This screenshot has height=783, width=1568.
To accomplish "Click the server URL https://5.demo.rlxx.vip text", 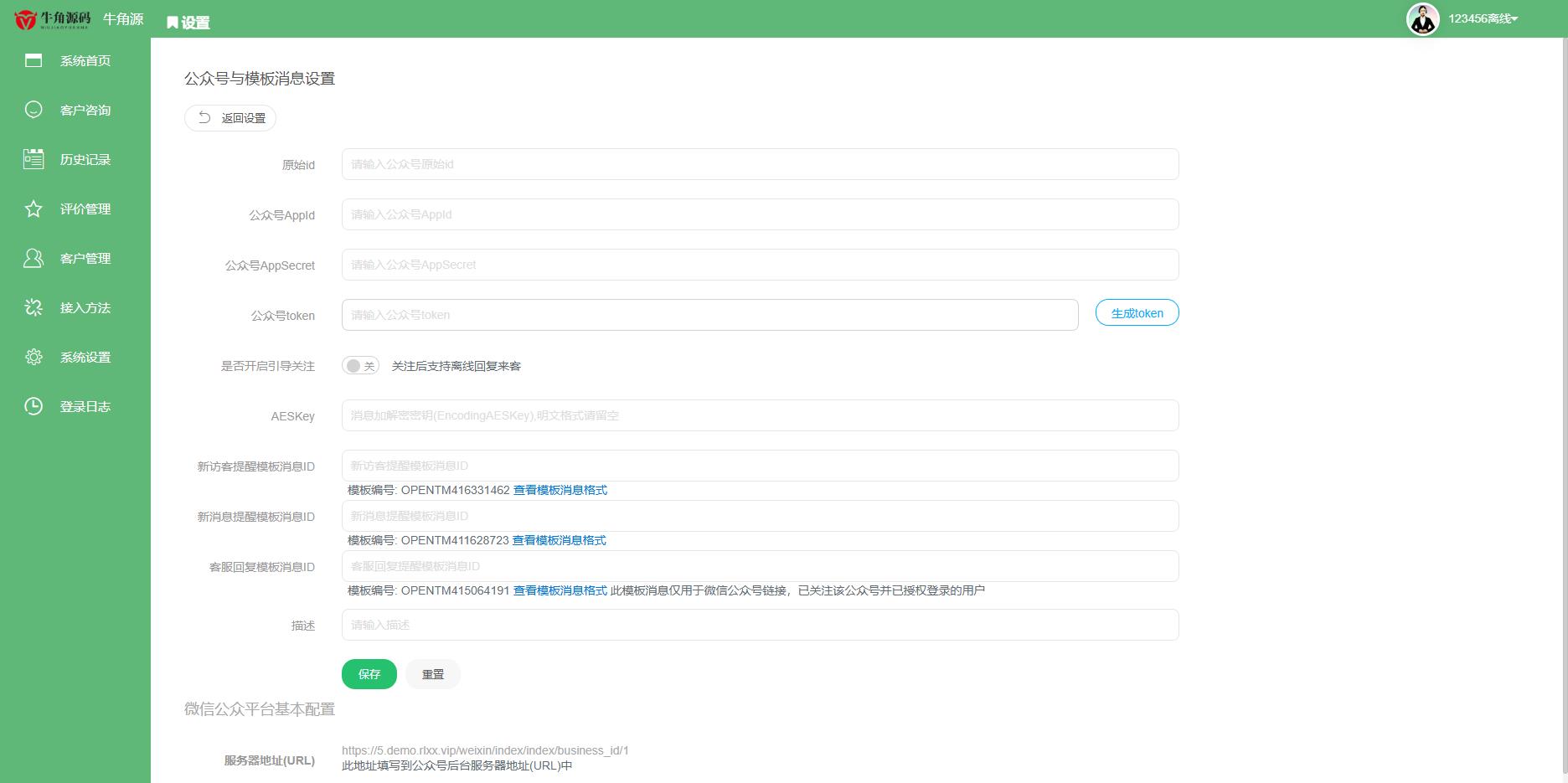I will (485, 750).
